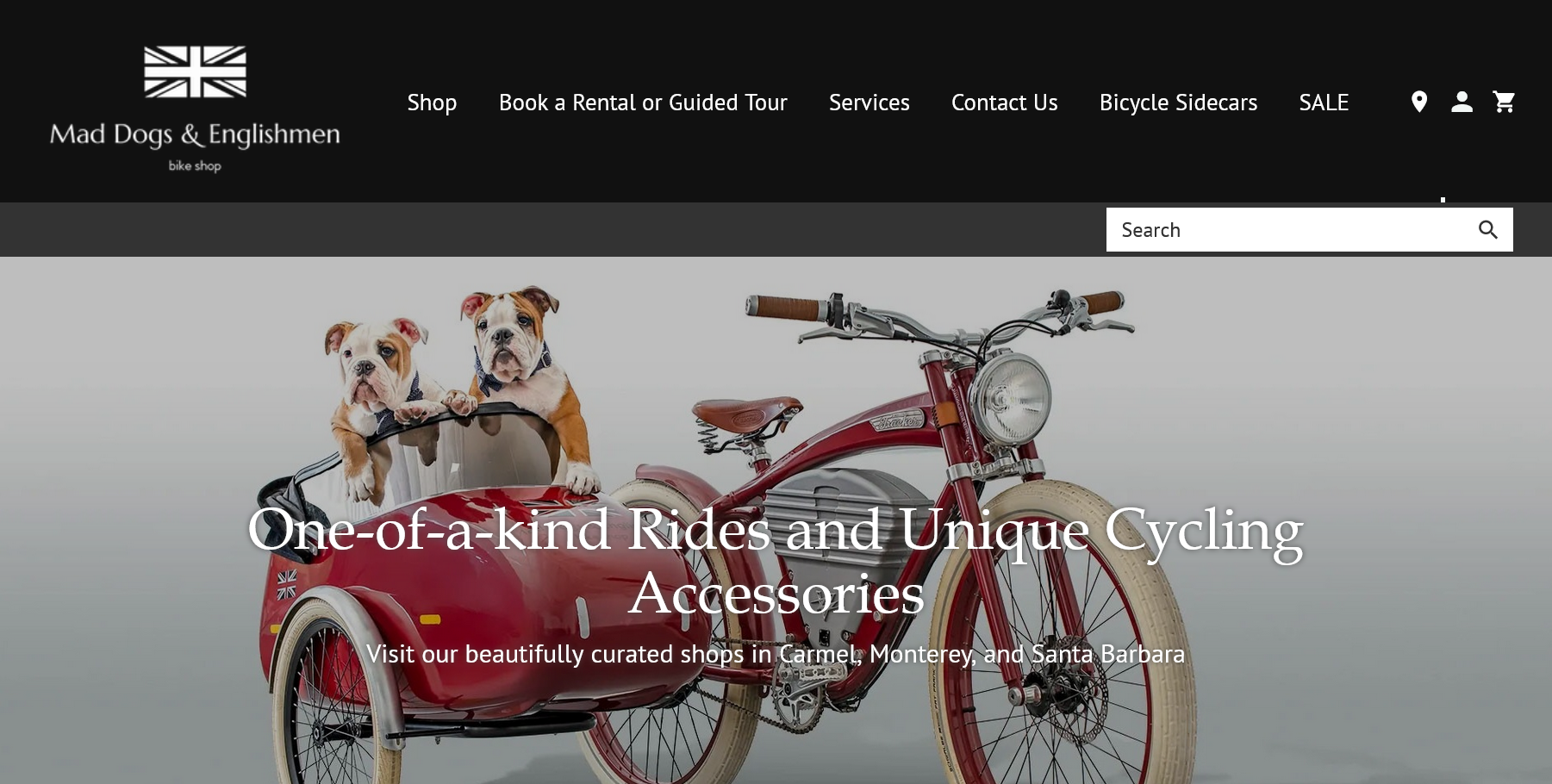Viewport: 1552px width, 784px height.
Task: Focus the Search input field
Action: click(x=1291, y=229)
